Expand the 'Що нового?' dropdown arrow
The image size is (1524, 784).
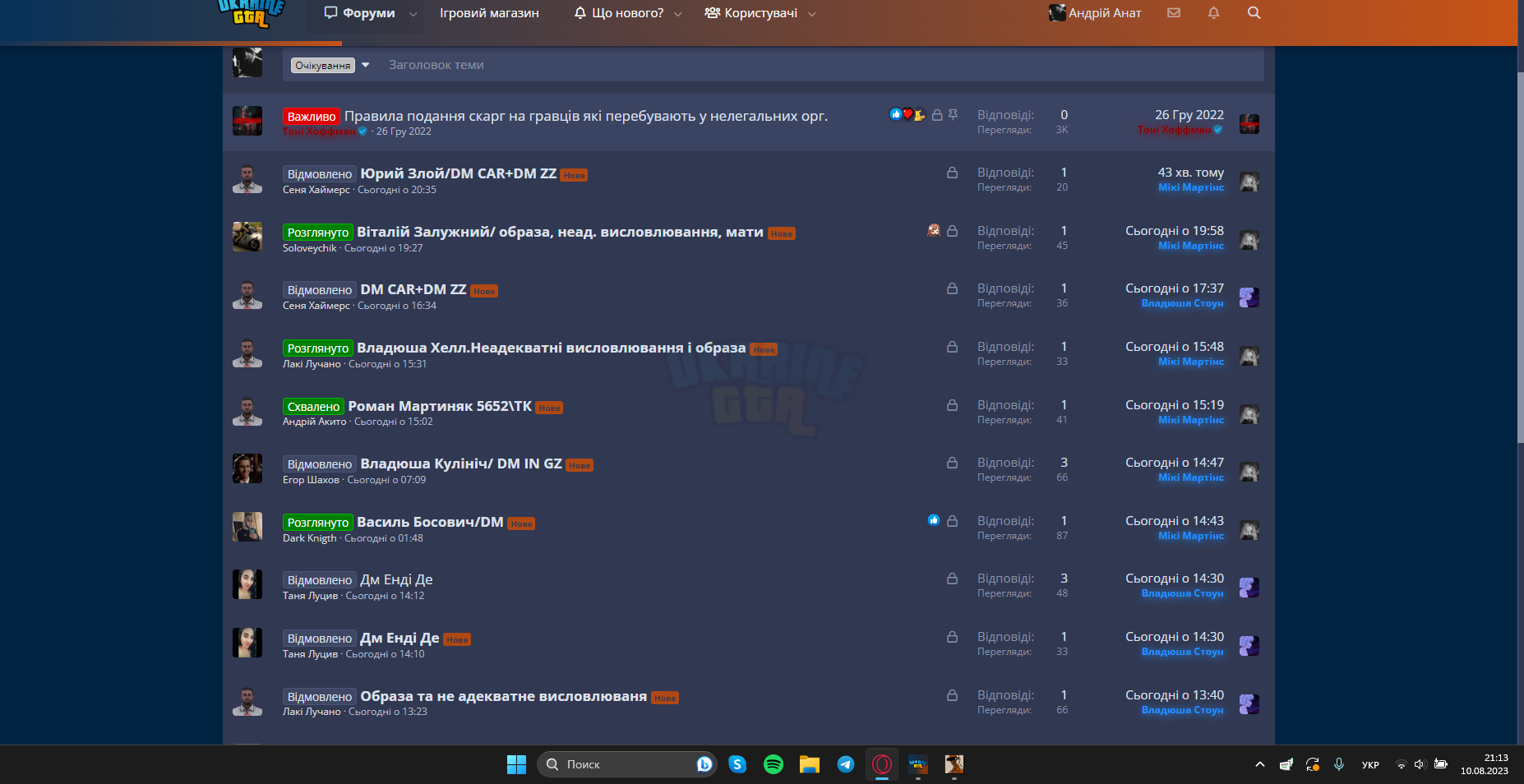click(x=678, y=14)
